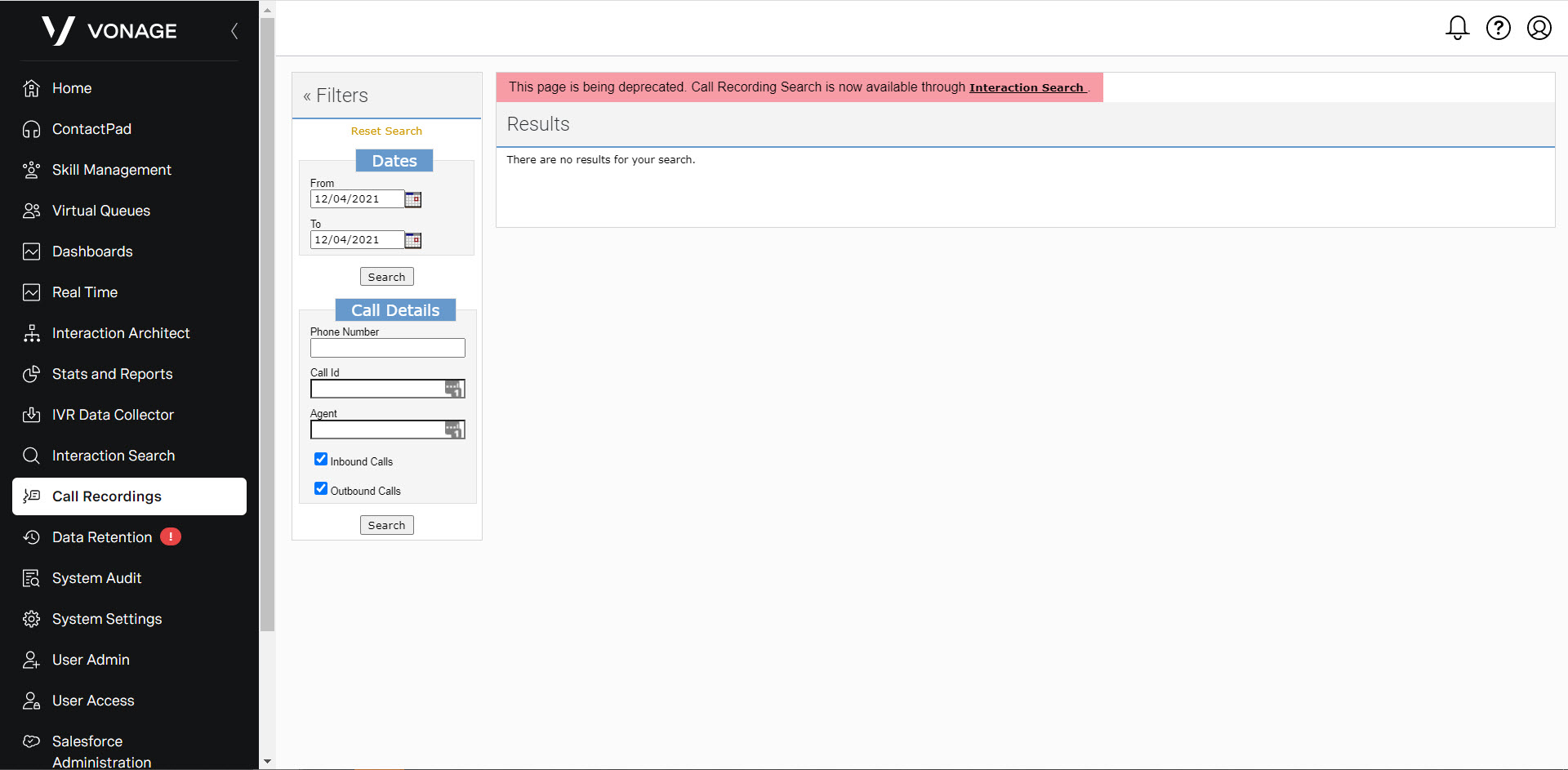The image size is (1568, 770).
Task: Open the From date calendar picker
Action: tap(413, 199)
